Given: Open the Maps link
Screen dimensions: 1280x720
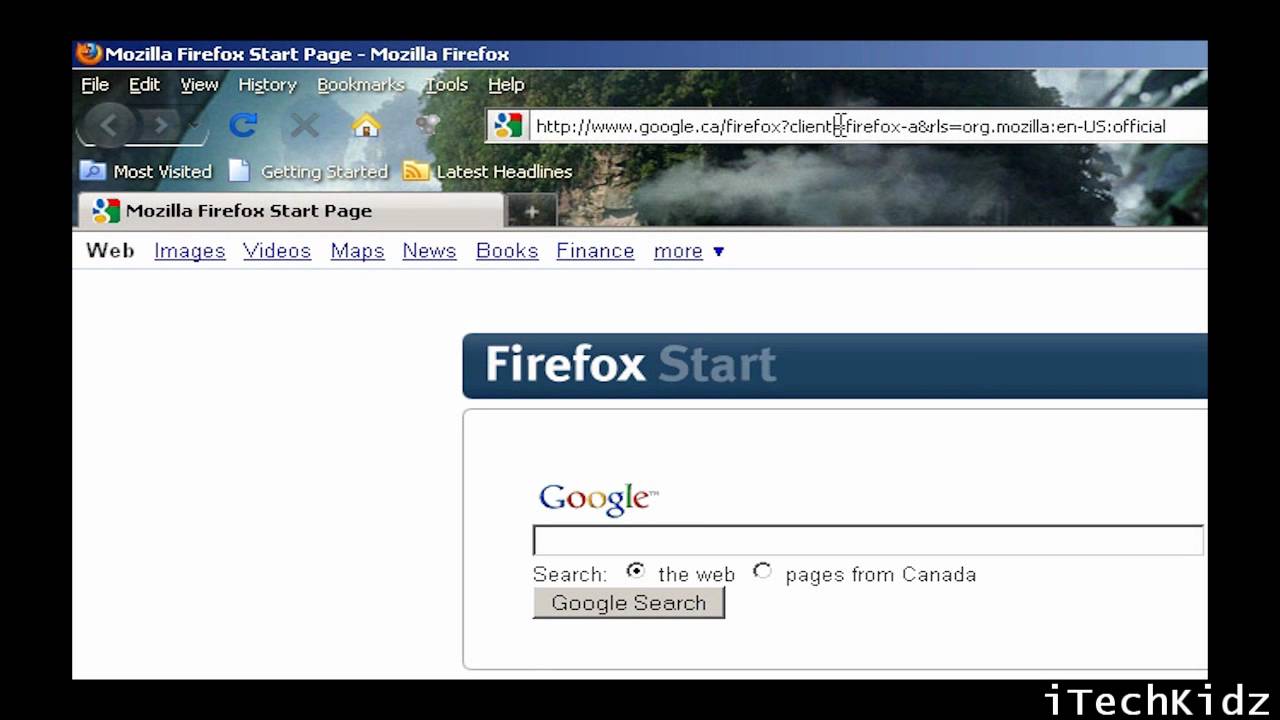Looking at the screenshot, I should (358, 251).
